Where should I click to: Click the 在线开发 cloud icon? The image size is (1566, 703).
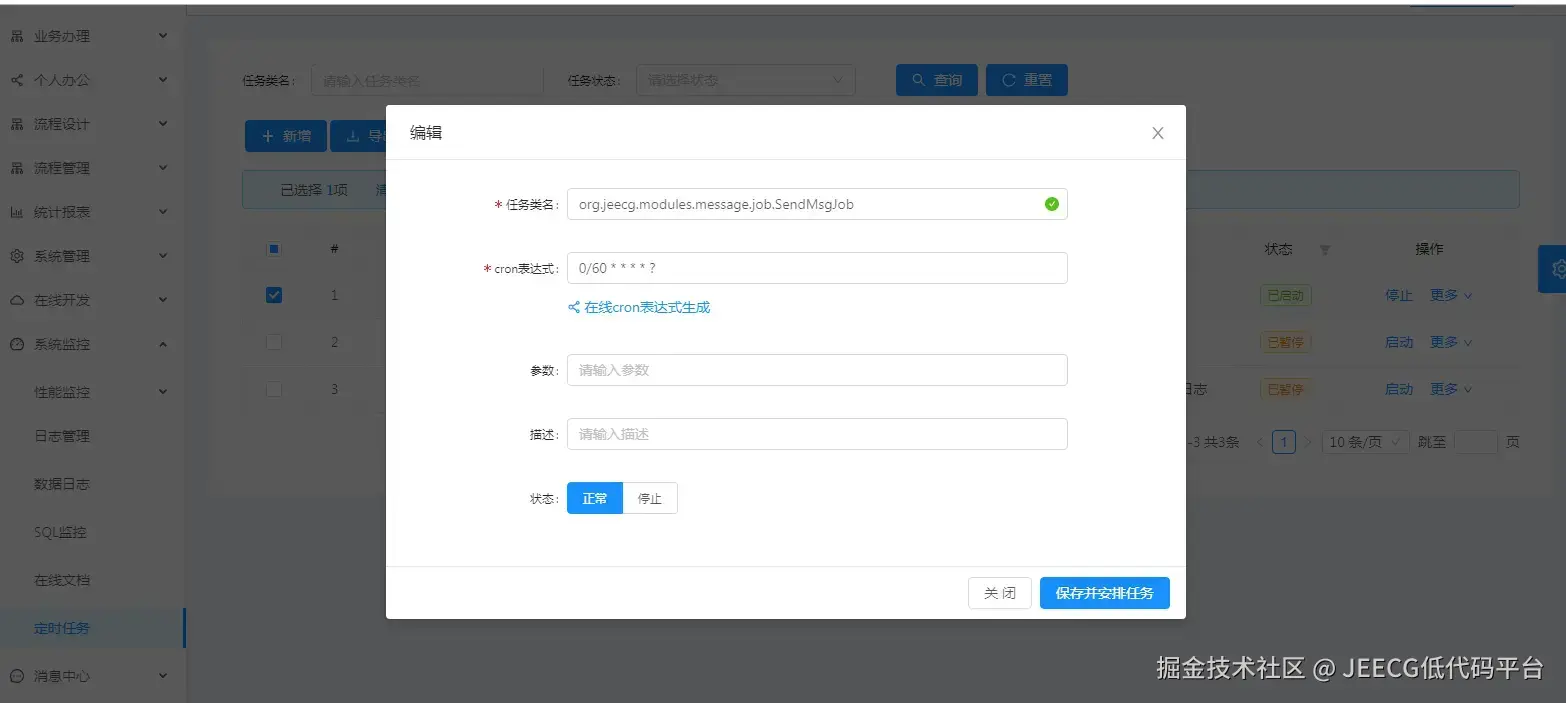17,300
